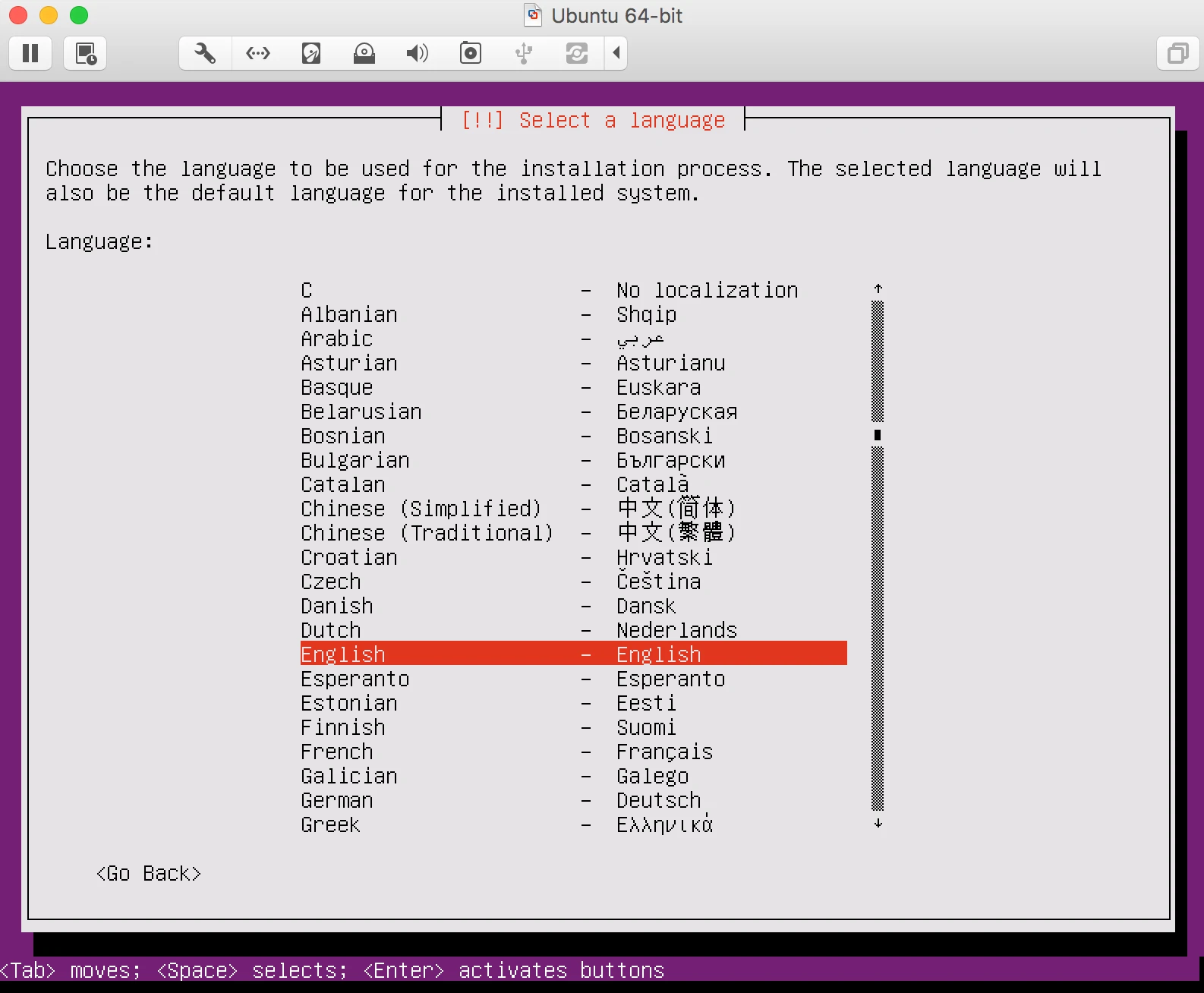This screenshot has height=993, width=1204.
Task: Zoom the Ubuntu 64-bit window
Action: coord(79,15)
